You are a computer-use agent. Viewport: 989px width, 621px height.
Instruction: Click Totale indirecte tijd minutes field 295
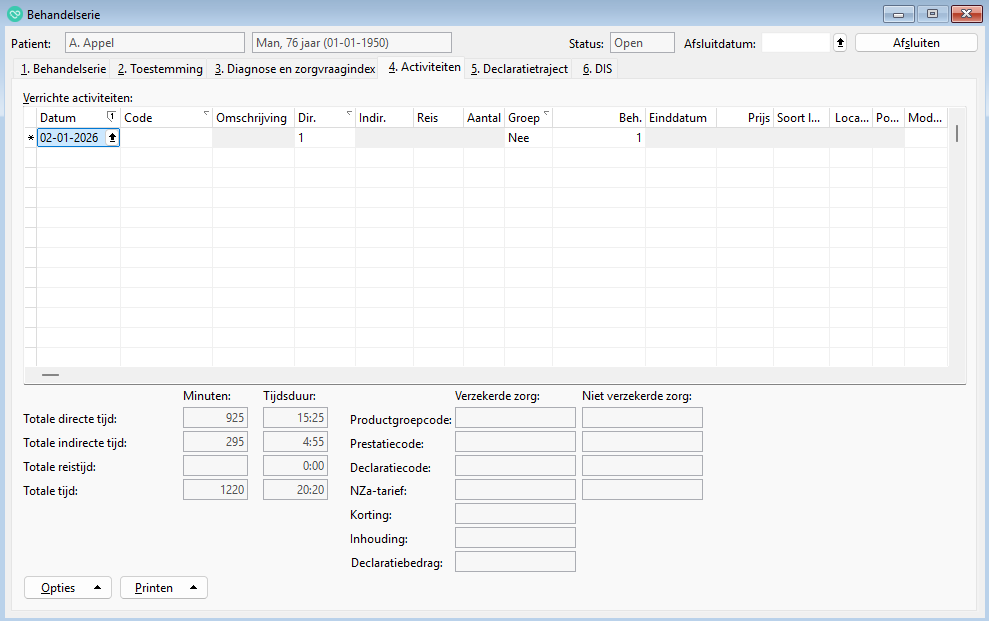pos(215,441)
